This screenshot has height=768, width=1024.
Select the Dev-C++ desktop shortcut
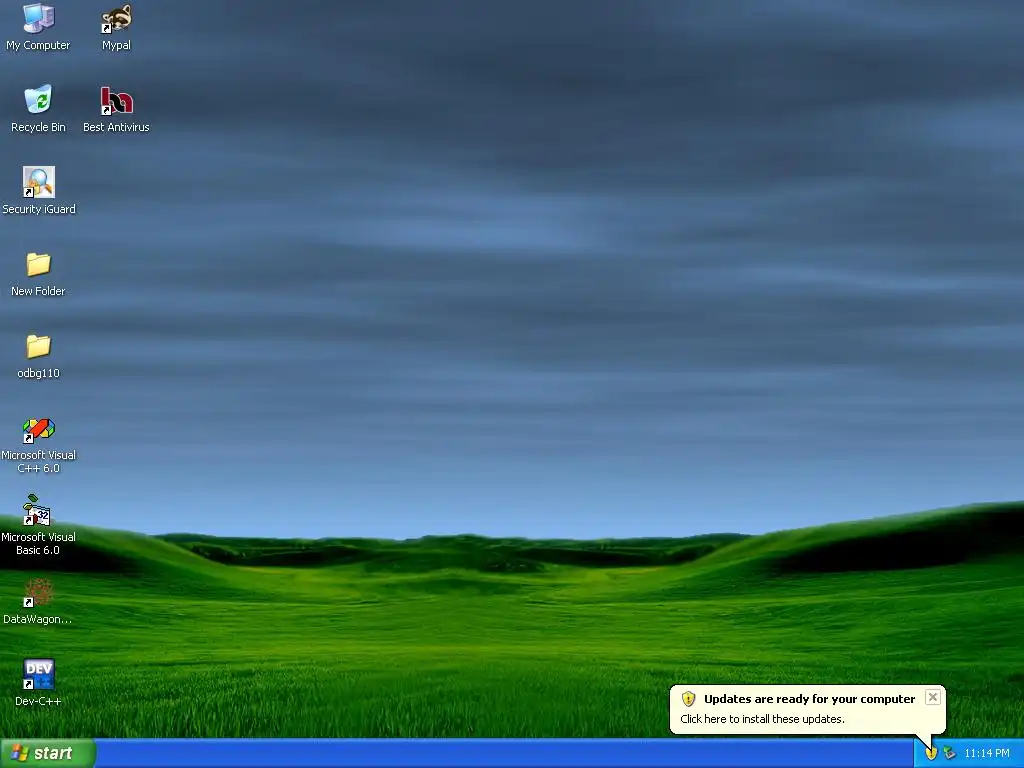click(x=38, y=682)
